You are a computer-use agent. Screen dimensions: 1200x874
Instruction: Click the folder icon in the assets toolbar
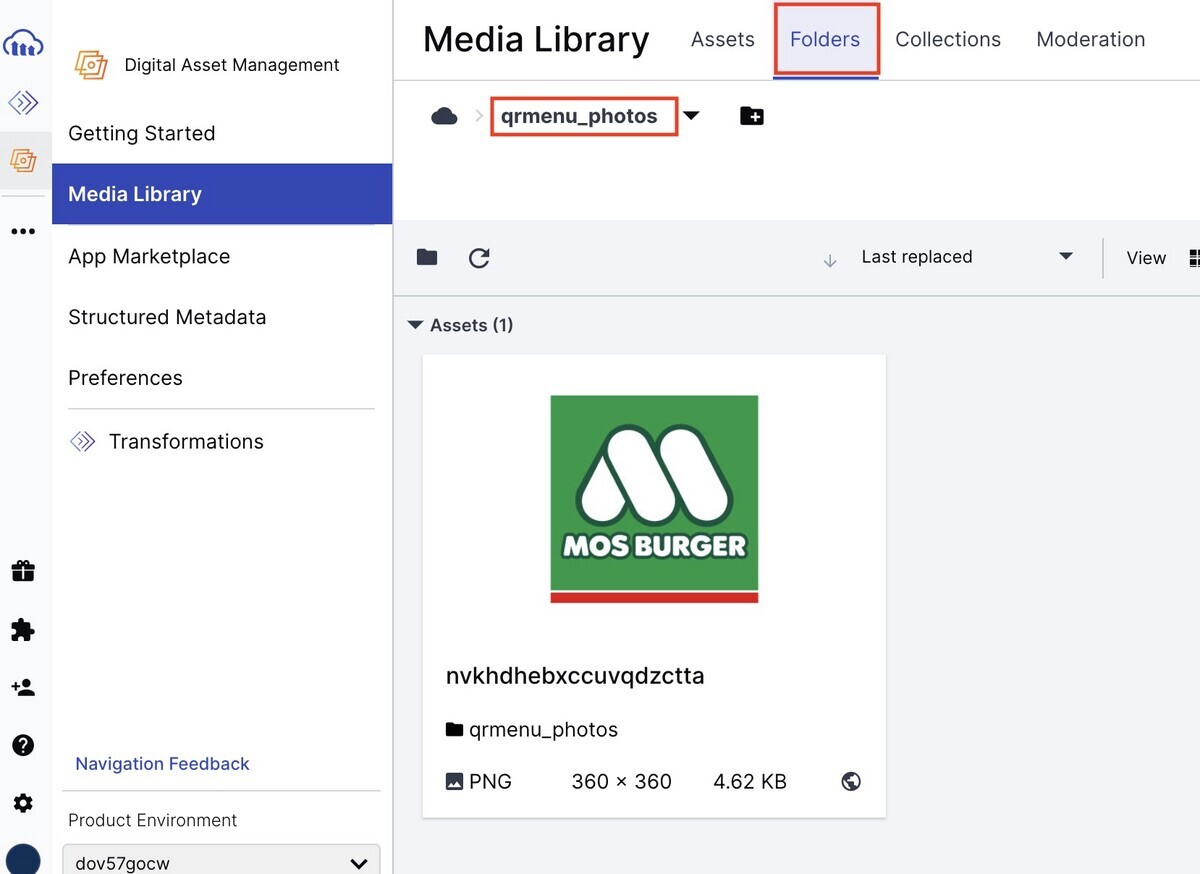pyautogui.click(x=427, y=257)
